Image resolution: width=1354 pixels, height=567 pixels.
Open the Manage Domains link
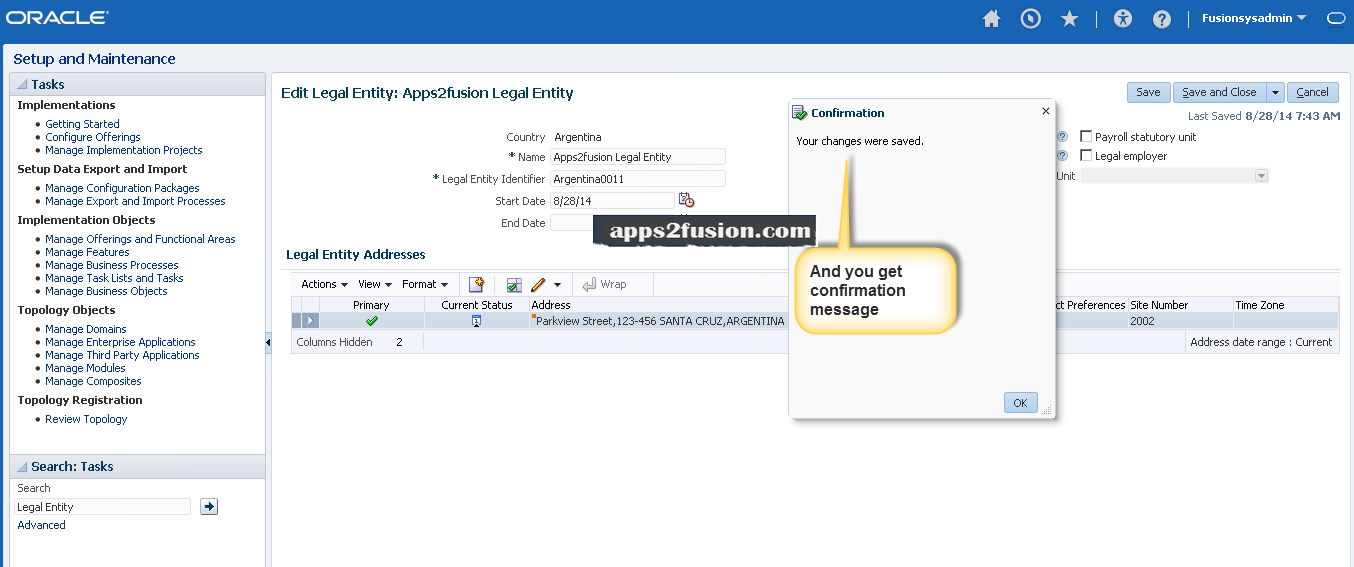86,329
